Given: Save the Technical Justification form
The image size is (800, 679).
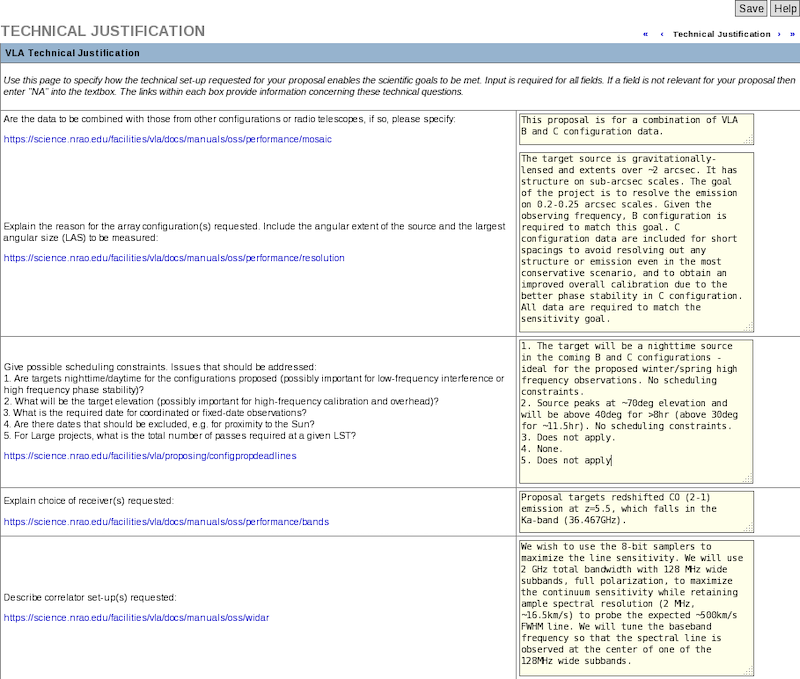Looking at the screenshot, I should click(x=750, y=8).
